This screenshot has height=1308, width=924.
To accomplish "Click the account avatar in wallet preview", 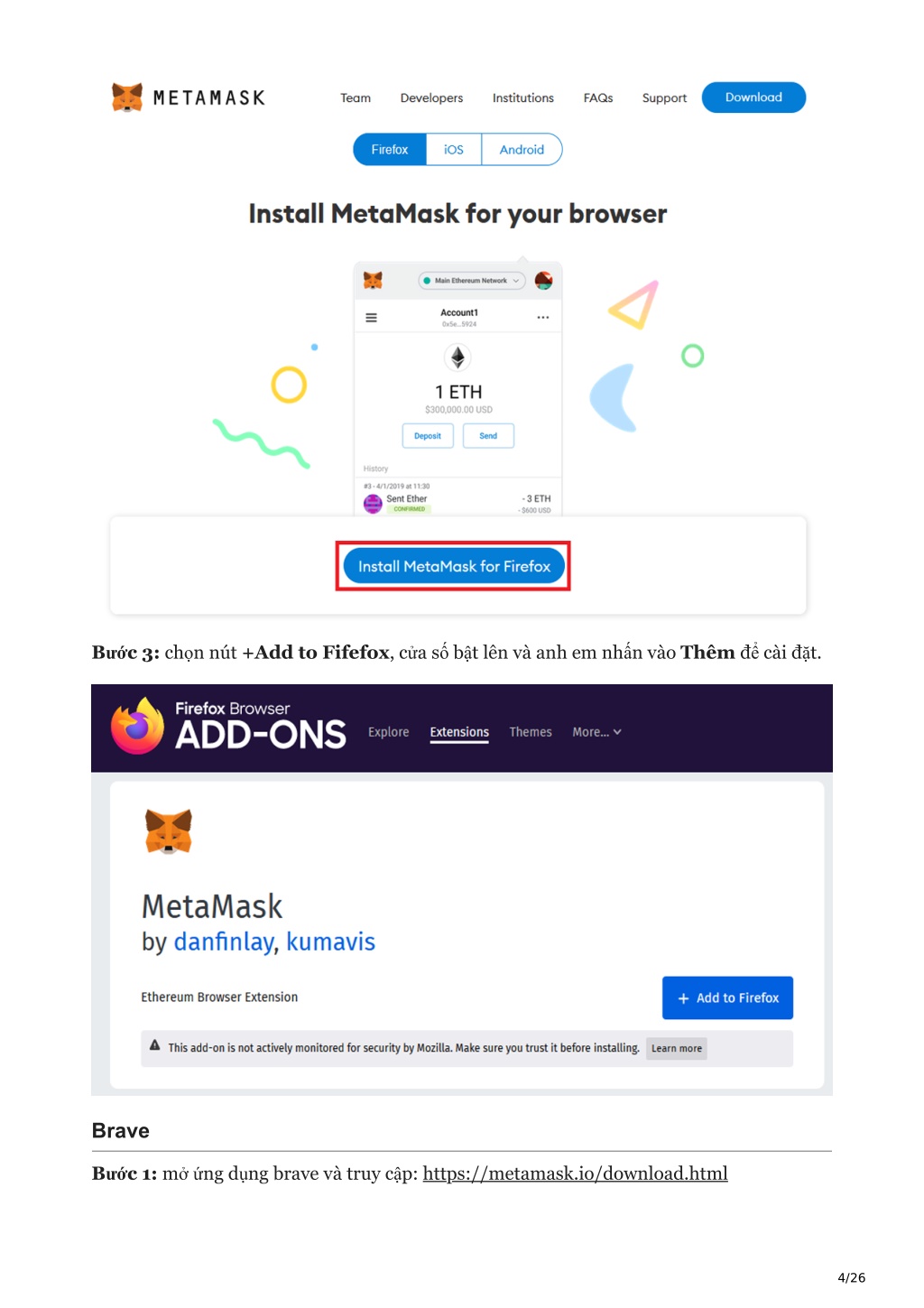I will (543, 281).
